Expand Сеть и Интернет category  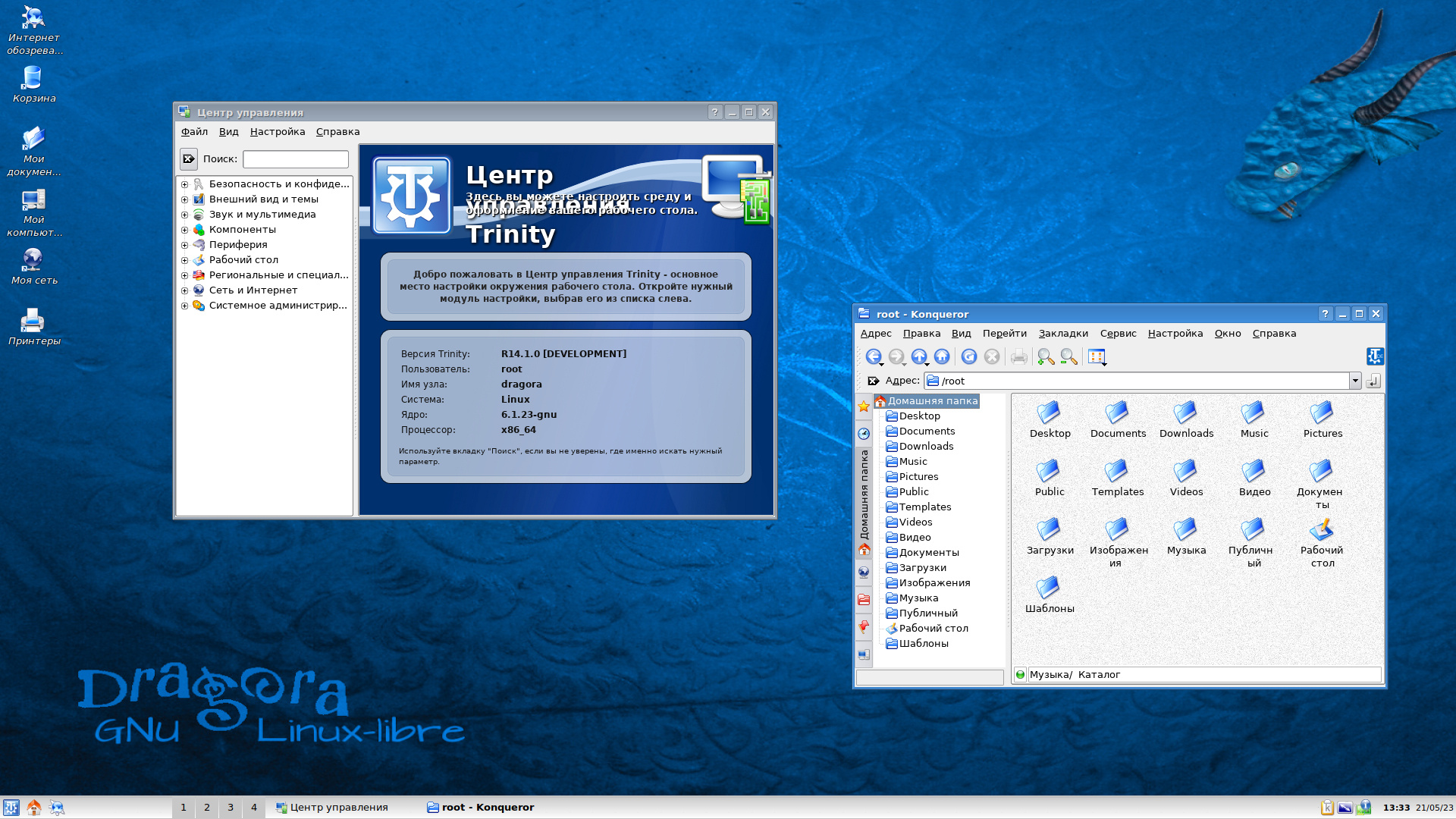[x=184, y=290]
